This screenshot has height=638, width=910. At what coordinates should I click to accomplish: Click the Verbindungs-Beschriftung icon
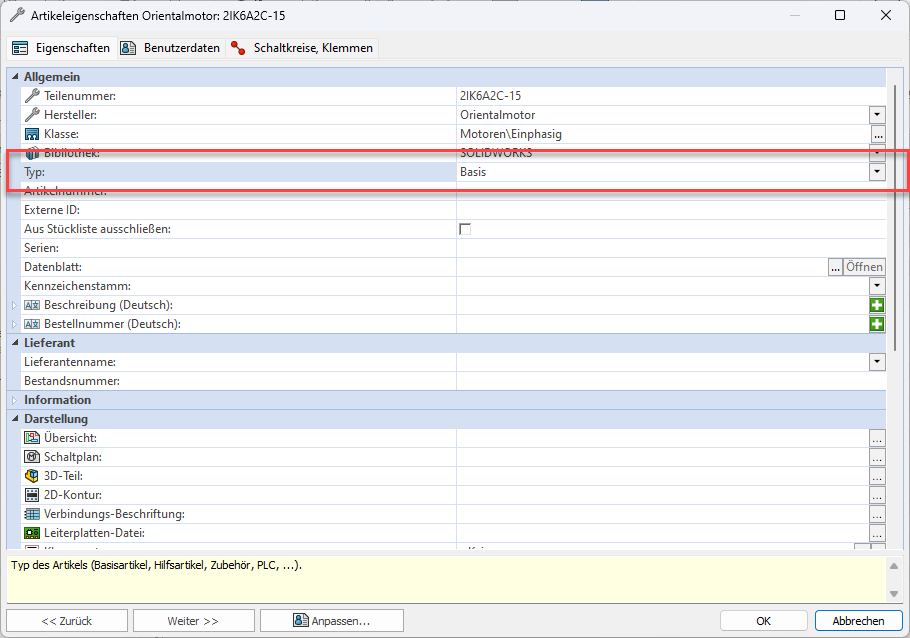32,514
